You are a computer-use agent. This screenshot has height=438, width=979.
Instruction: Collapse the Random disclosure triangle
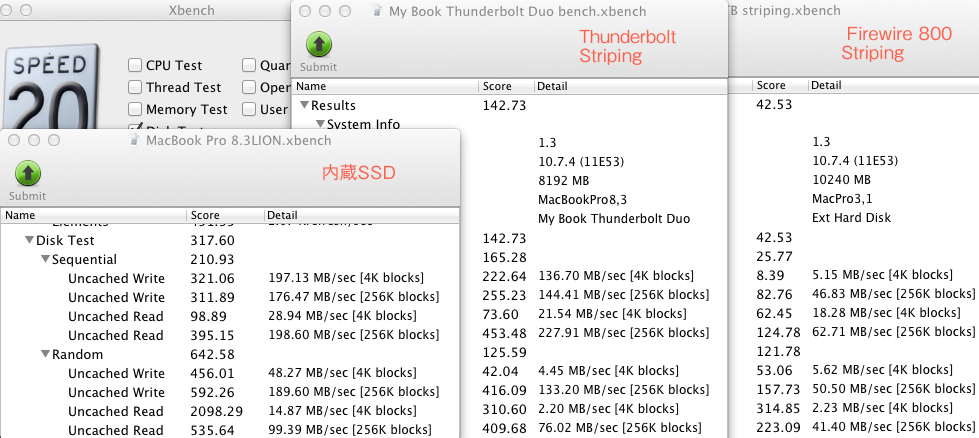coord(45,354)
